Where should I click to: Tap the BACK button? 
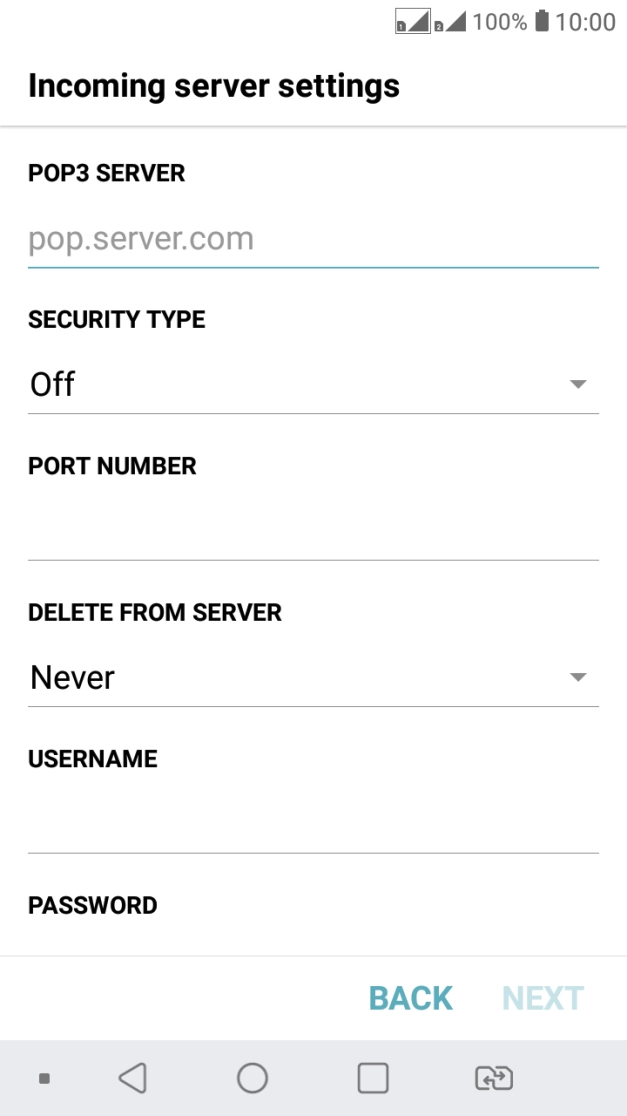411,998
